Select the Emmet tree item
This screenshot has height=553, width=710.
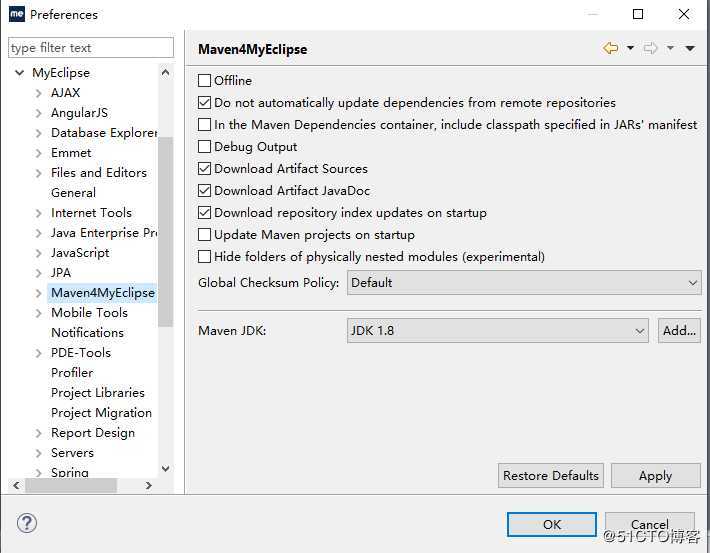tap(71, 153)
